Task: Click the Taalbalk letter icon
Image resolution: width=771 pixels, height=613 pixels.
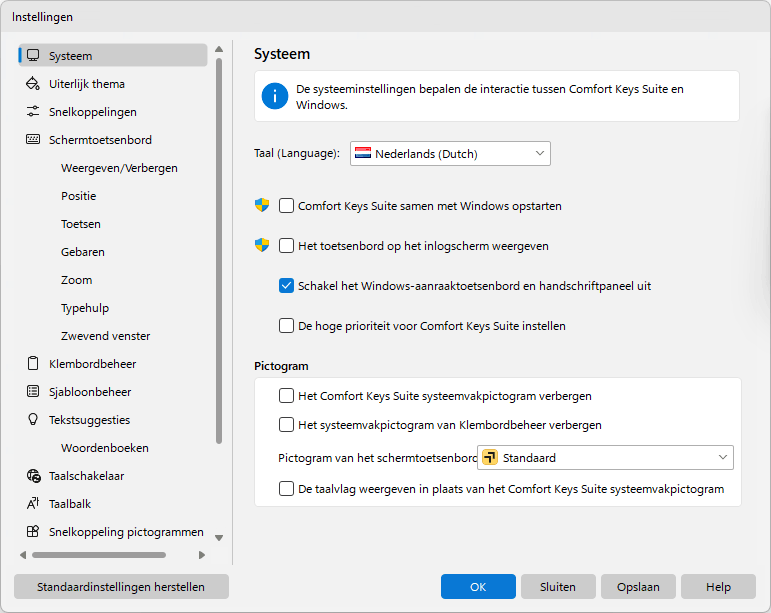Action: click(x=33, y=504)
